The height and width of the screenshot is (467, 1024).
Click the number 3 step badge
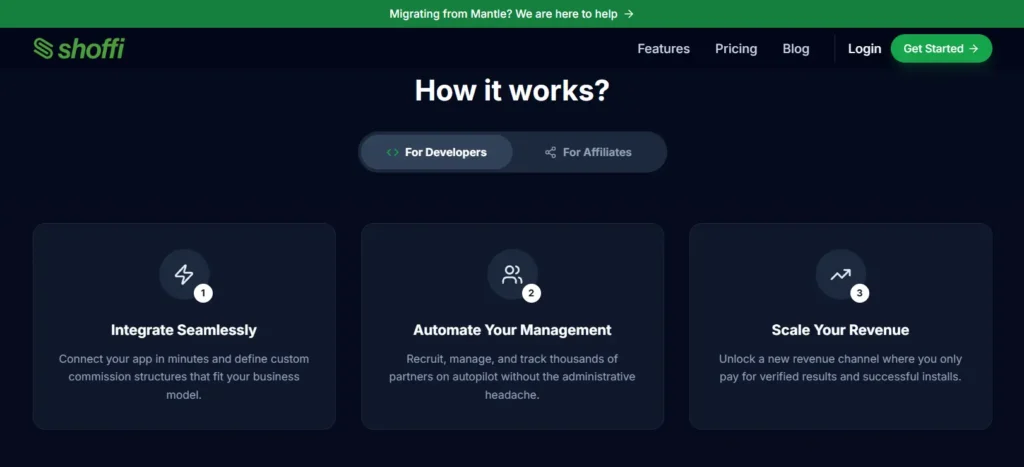[859, 293]
